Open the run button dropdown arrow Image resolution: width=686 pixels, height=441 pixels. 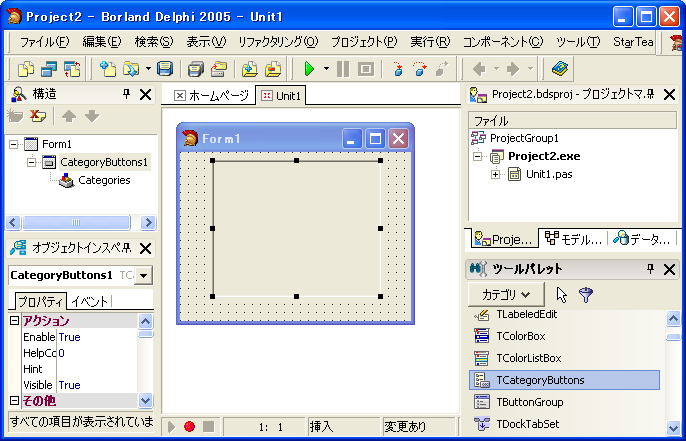click(326, 69)
